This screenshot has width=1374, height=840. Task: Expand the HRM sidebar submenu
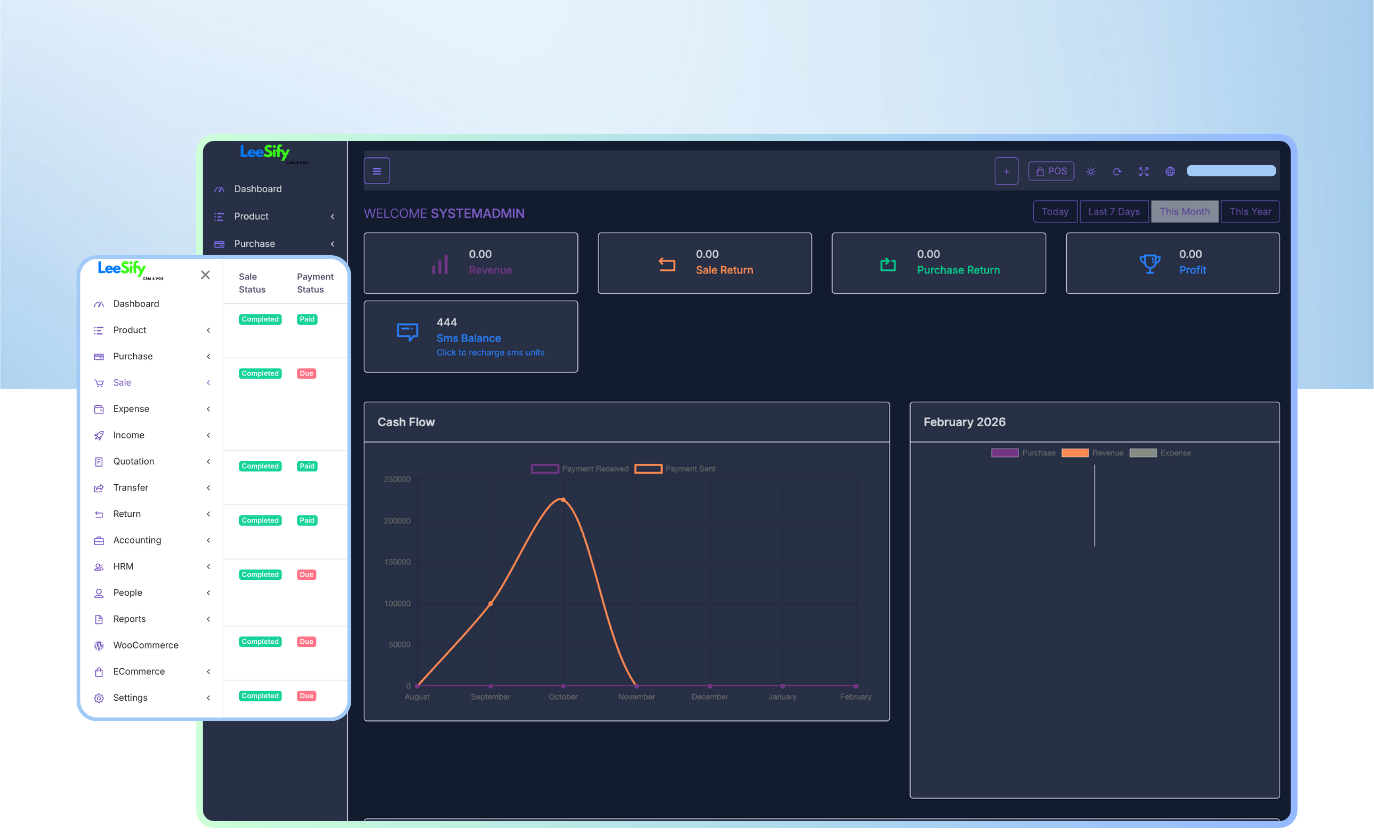(x=208, y=567)
